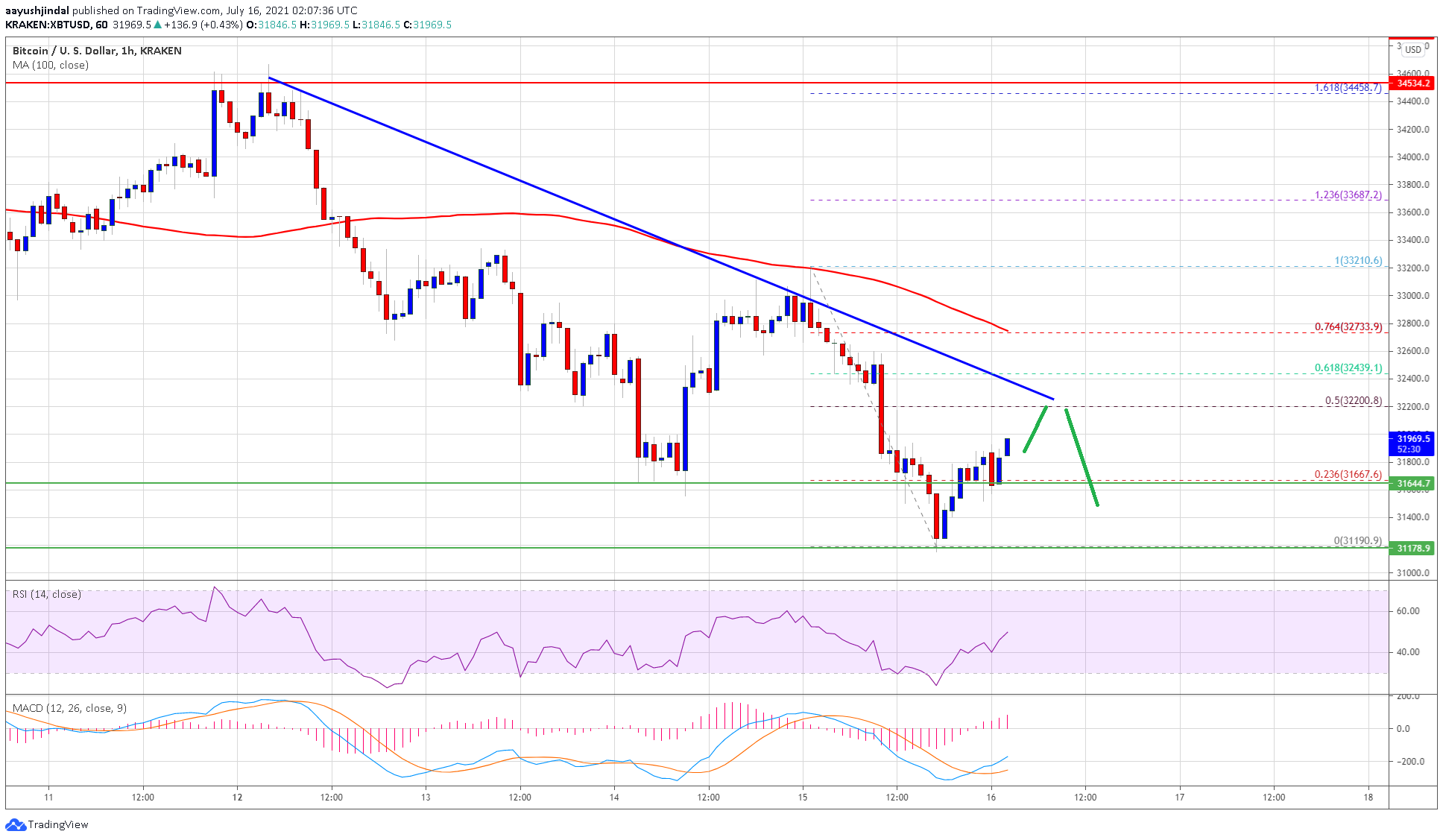Screen dimensions: 1443x840
Task: Click the 0.5(32200.8) Fibonacci level label
Action: tap(1353, 400)
